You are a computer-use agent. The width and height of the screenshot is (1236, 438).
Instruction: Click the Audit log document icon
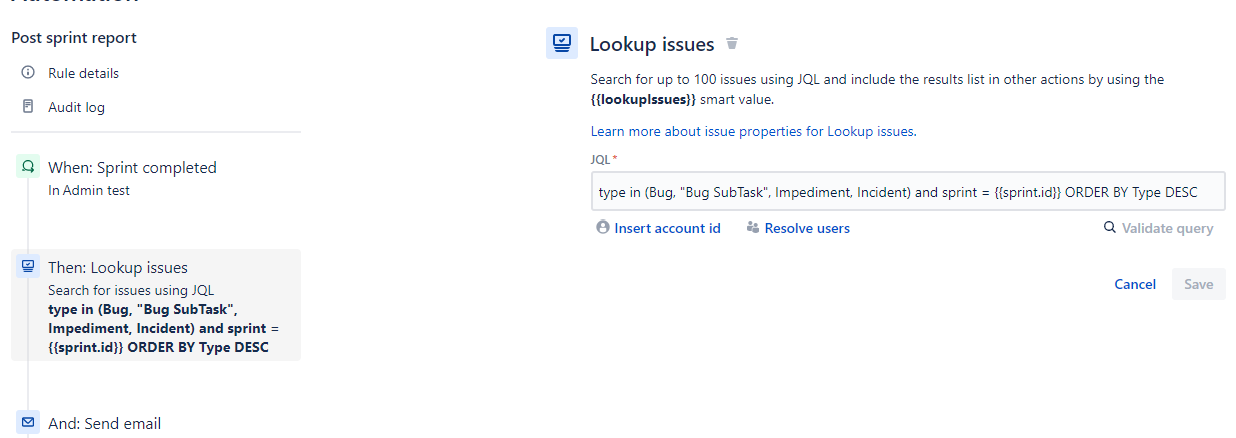pyautogui.click(x=28, y=107)
